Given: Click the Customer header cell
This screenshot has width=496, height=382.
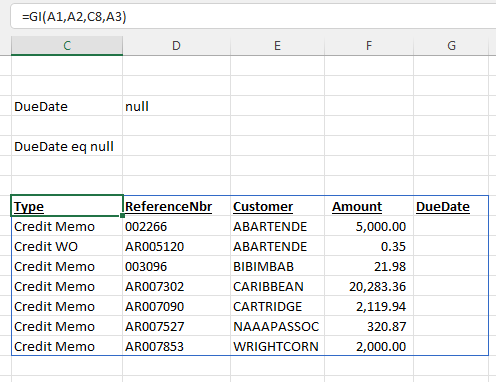Looking at the screenshot, I should (277, 206).
